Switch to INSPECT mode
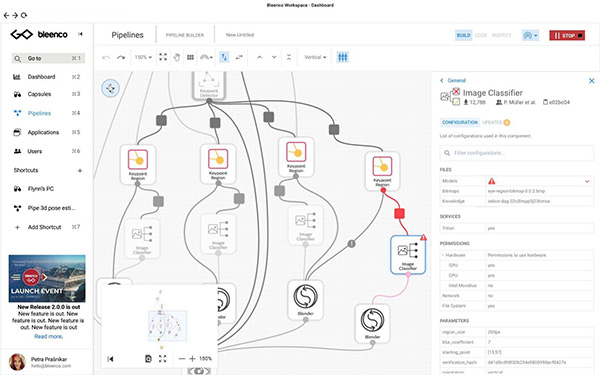 (x=501, y=35)
